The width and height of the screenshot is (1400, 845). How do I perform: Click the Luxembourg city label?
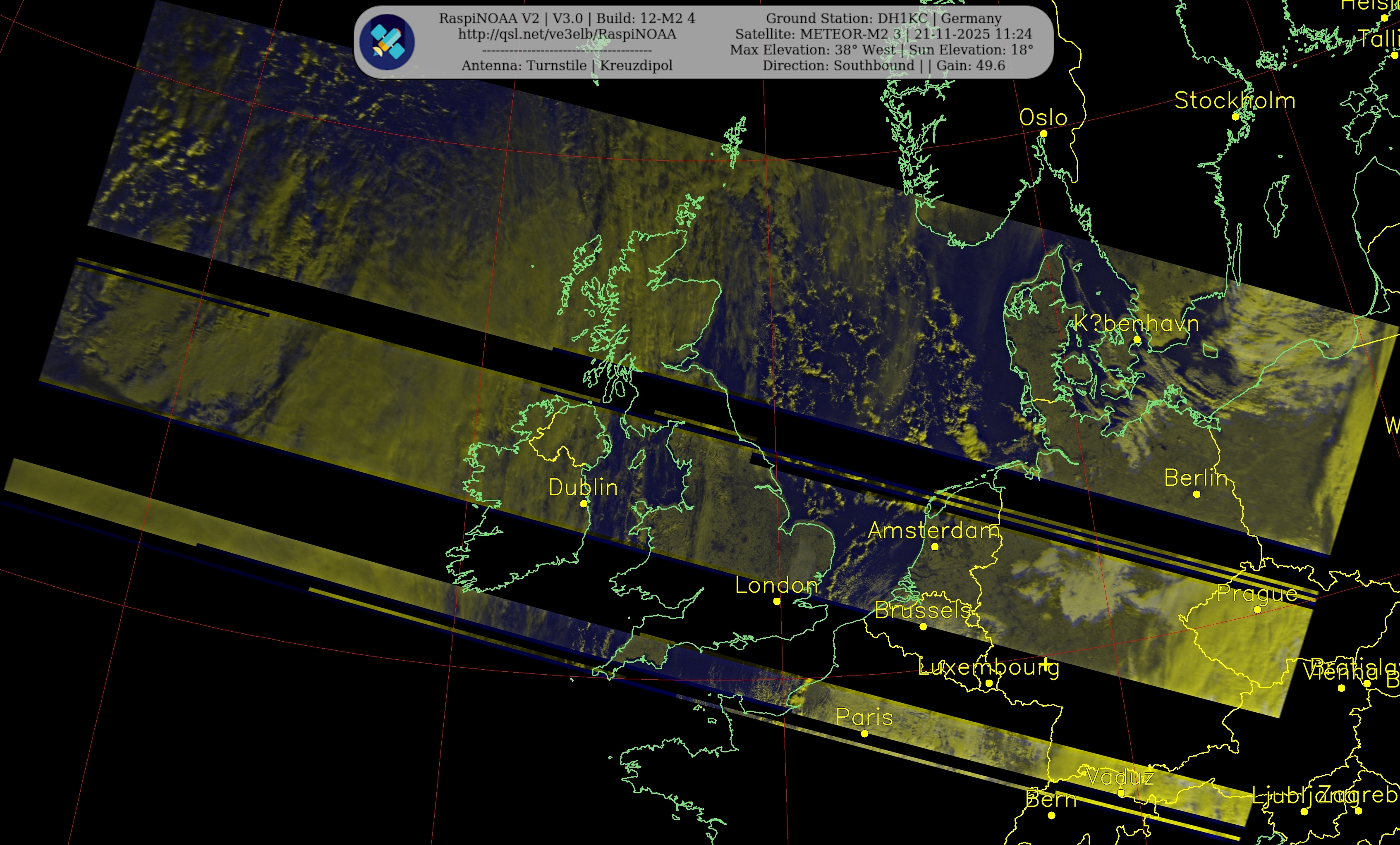[988, 667]
